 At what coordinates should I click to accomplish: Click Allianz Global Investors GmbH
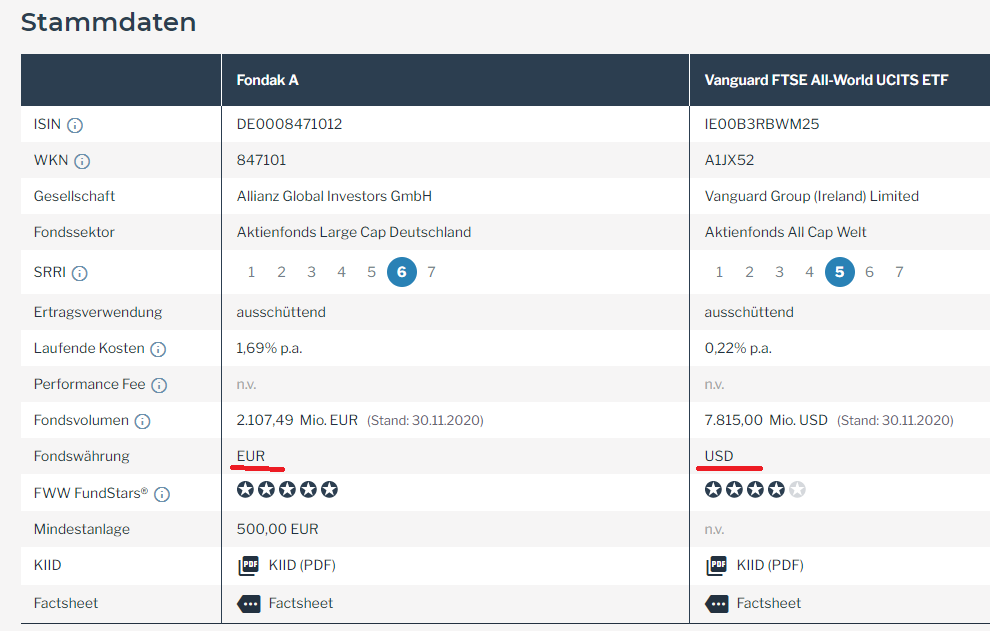pos(334,196)
